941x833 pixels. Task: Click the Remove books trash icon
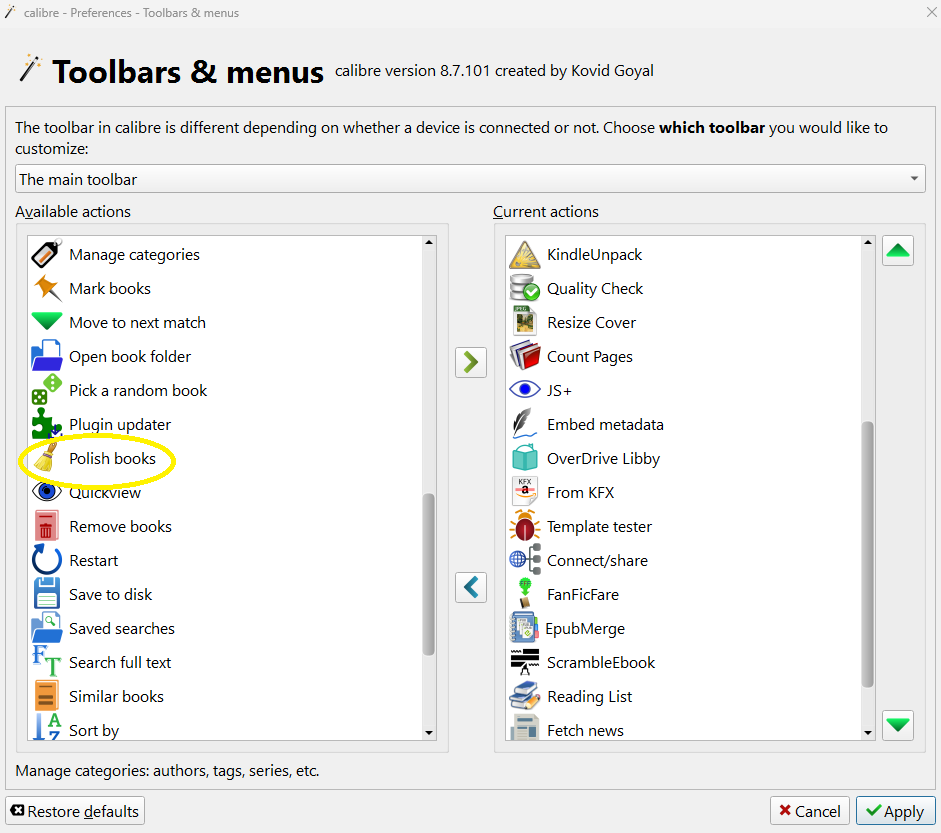[x=46, y=527]
